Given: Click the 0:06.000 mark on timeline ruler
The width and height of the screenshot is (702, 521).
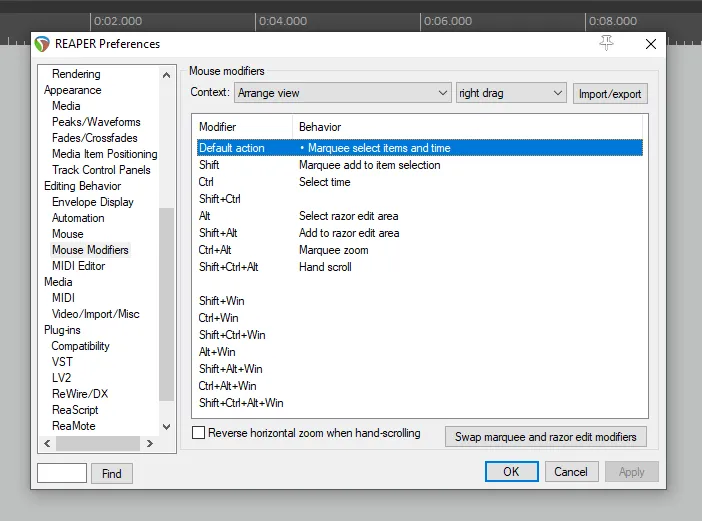Looking at the screenshot, I should (x=448, y=21).
